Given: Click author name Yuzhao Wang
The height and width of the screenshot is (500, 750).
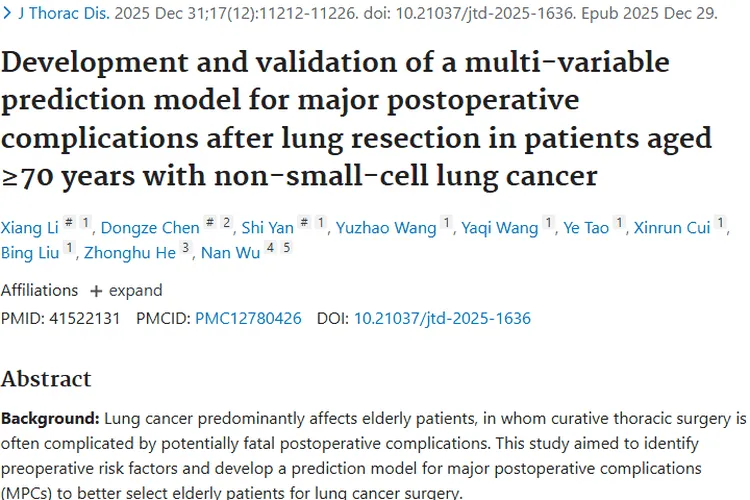Looking at the screenshot, I should tap(386, 229).
